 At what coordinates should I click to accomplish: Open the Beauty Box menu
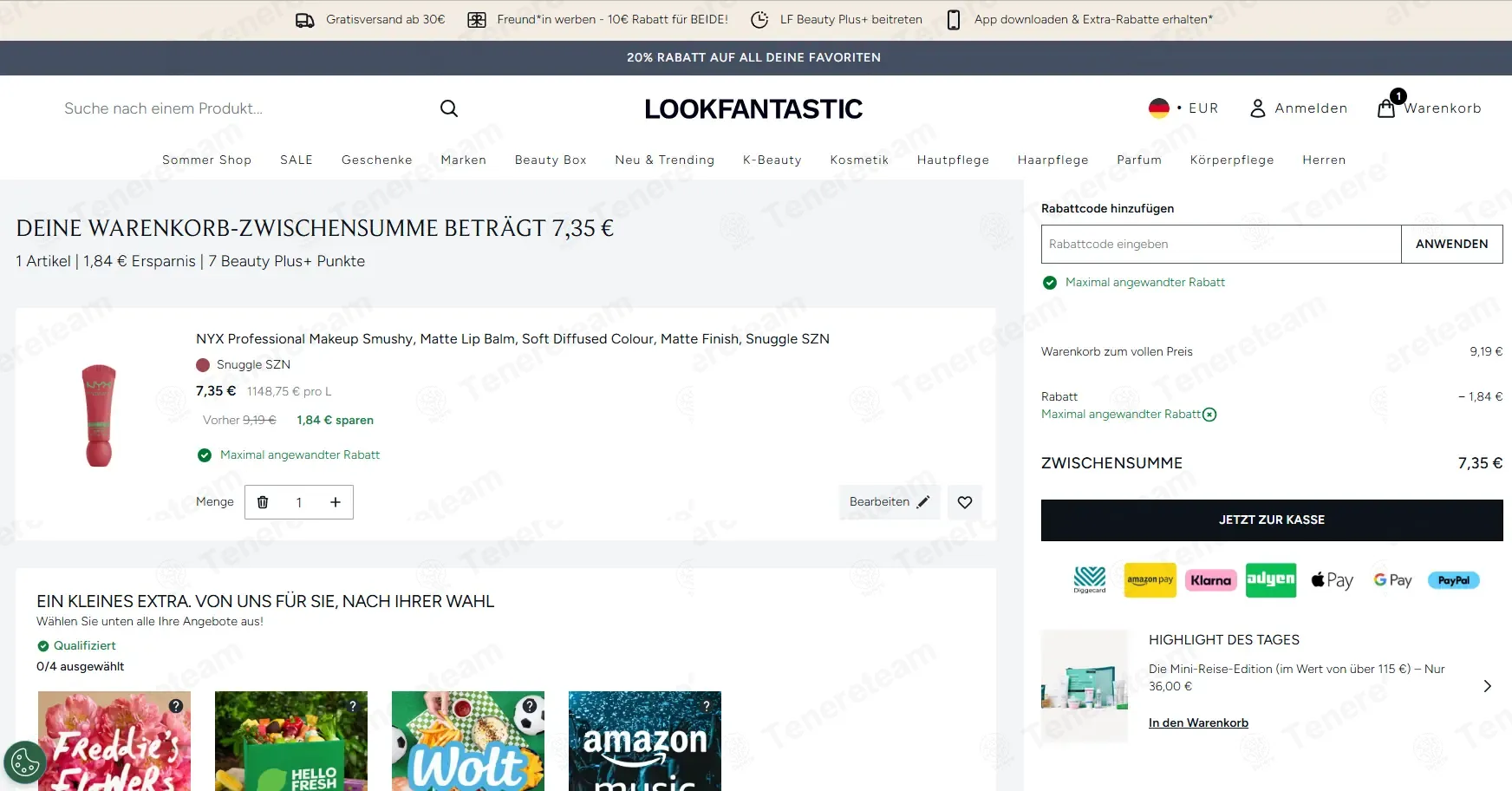551,160
